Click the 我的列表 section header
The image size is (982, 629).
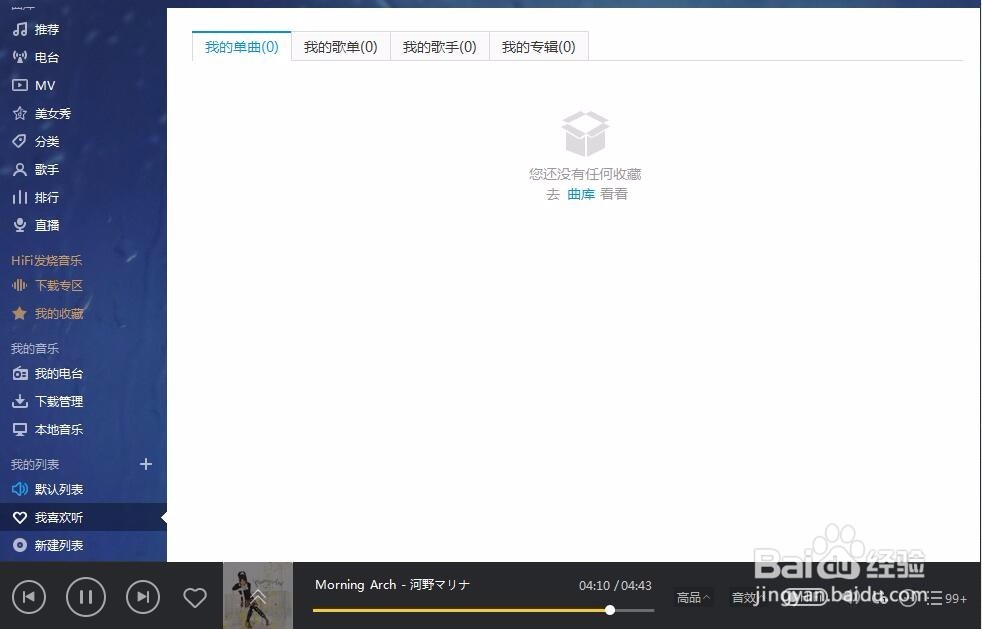click(35, 464)
